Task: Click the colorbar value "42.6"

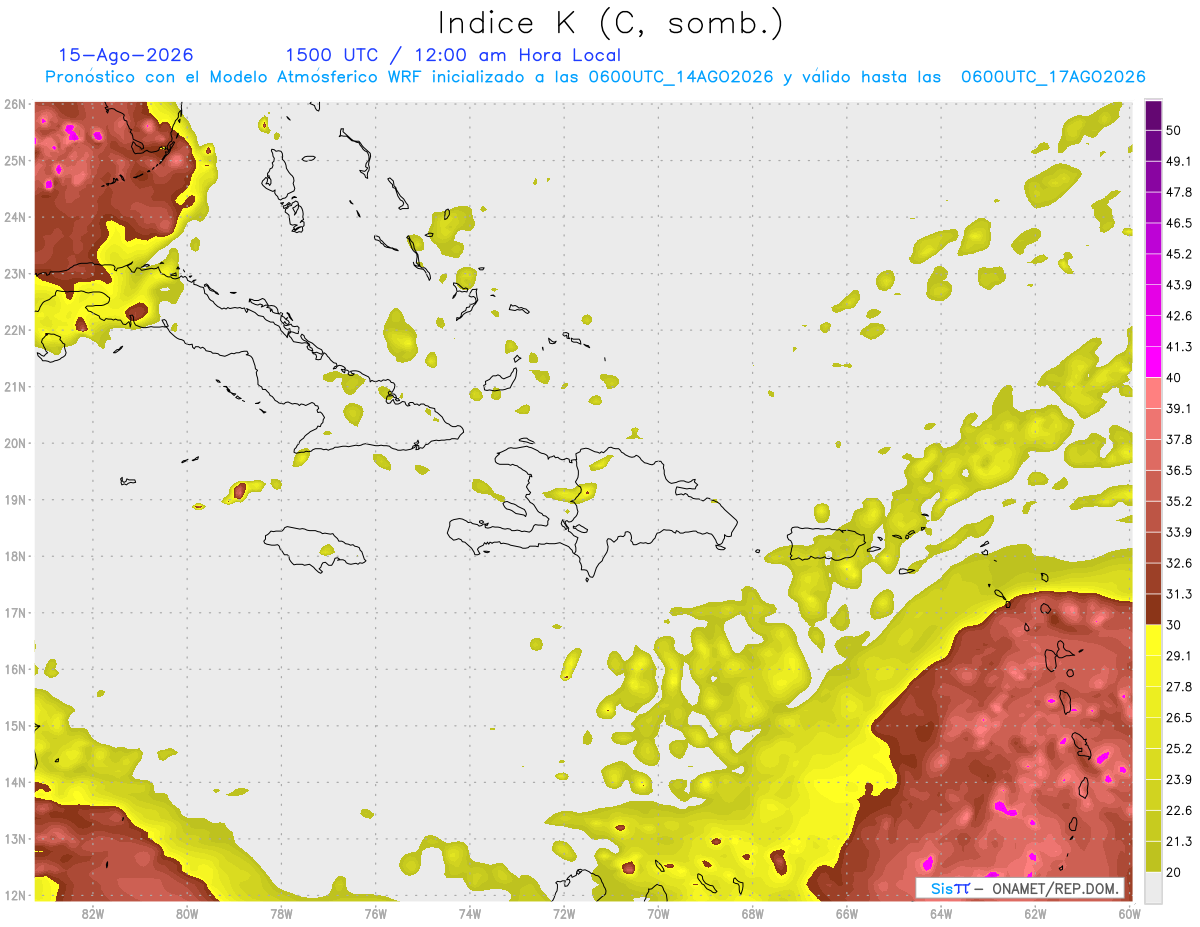Action: click(x=1179, y=316)
